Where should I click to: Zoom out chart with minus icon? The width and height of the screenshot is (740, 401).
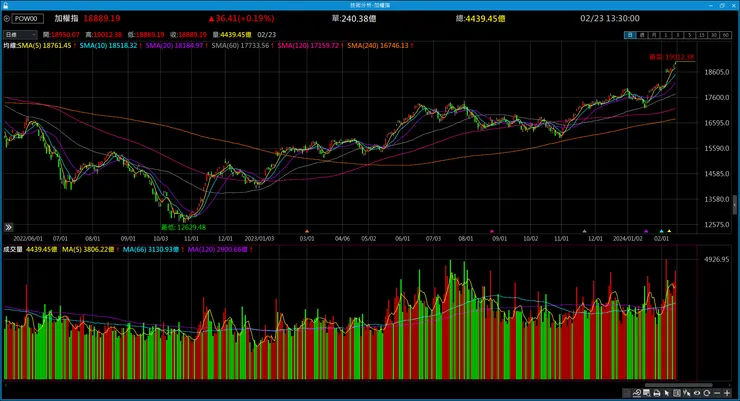point(717,393)
